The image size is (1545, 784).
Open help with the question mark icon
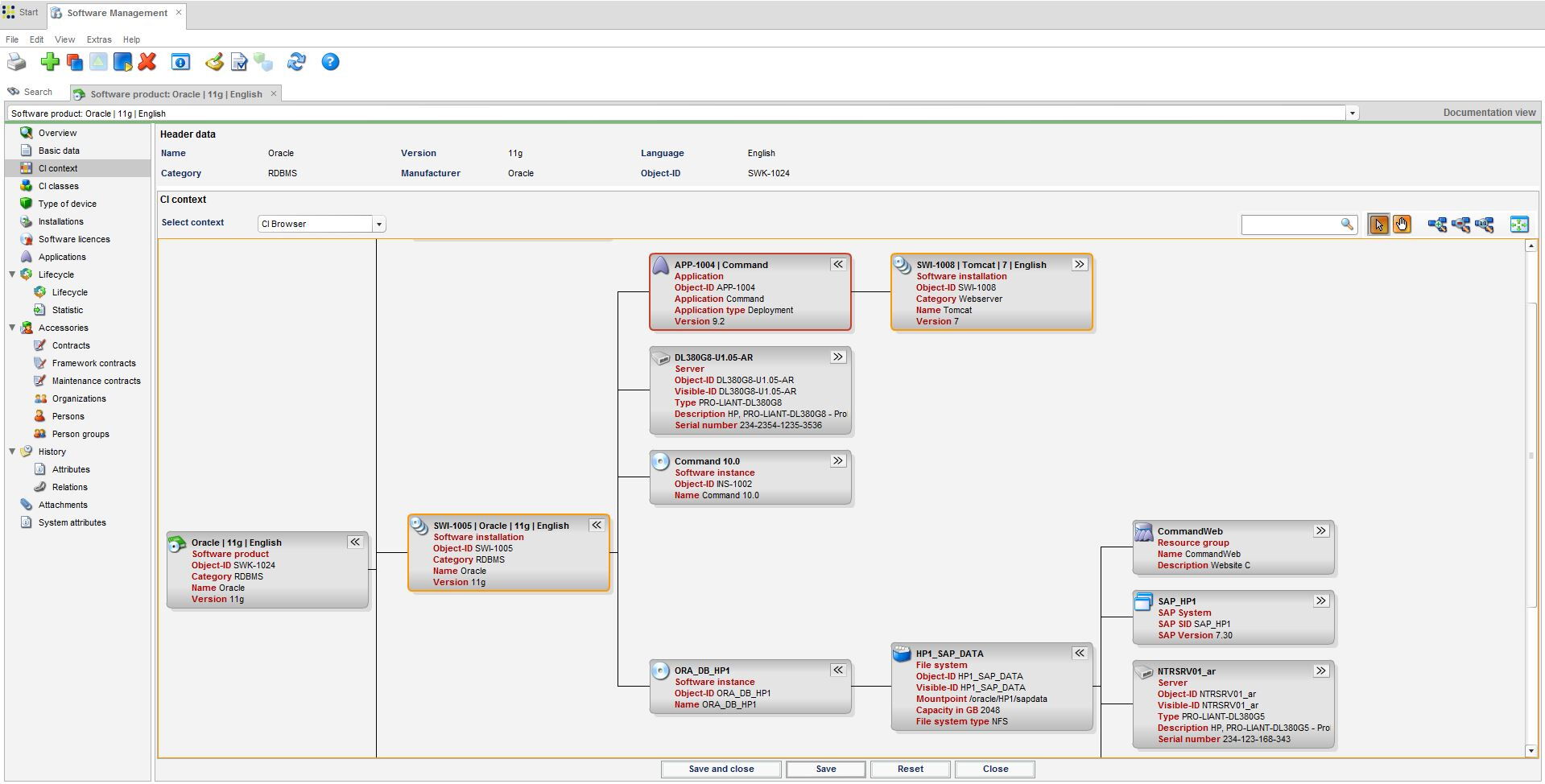click(x=330, y=62)
